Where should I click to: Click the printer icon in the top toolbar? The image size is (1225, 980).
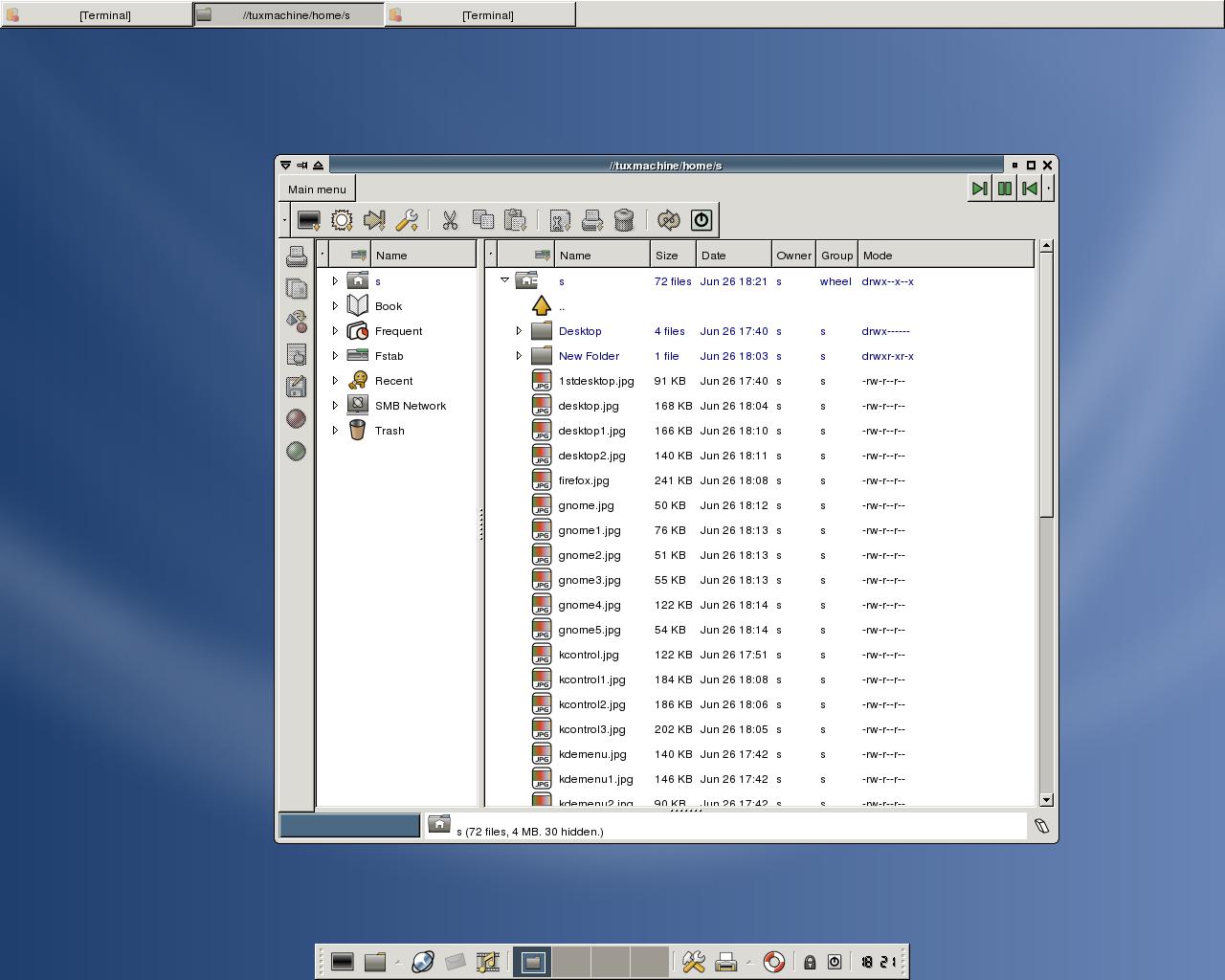592,220
